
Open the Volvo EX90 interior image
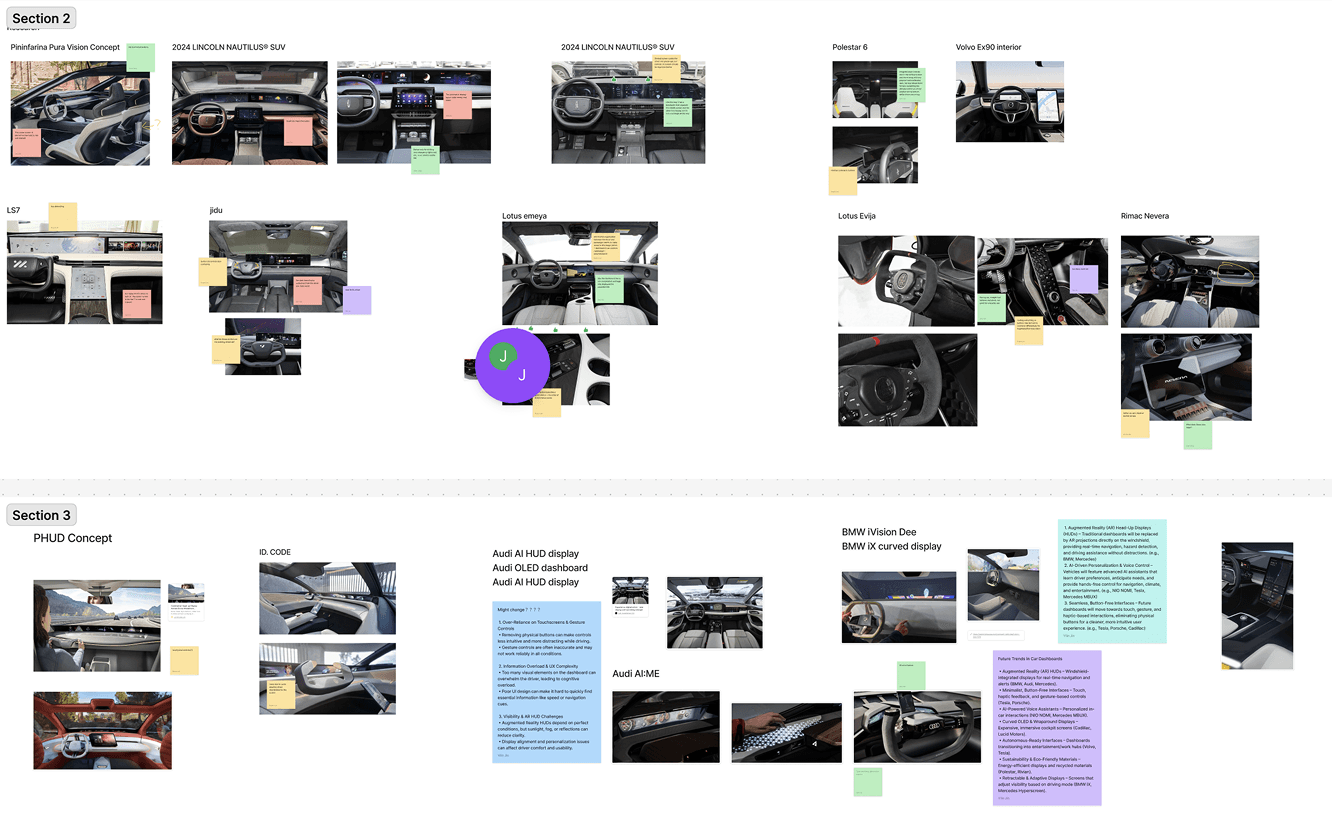1010,101
